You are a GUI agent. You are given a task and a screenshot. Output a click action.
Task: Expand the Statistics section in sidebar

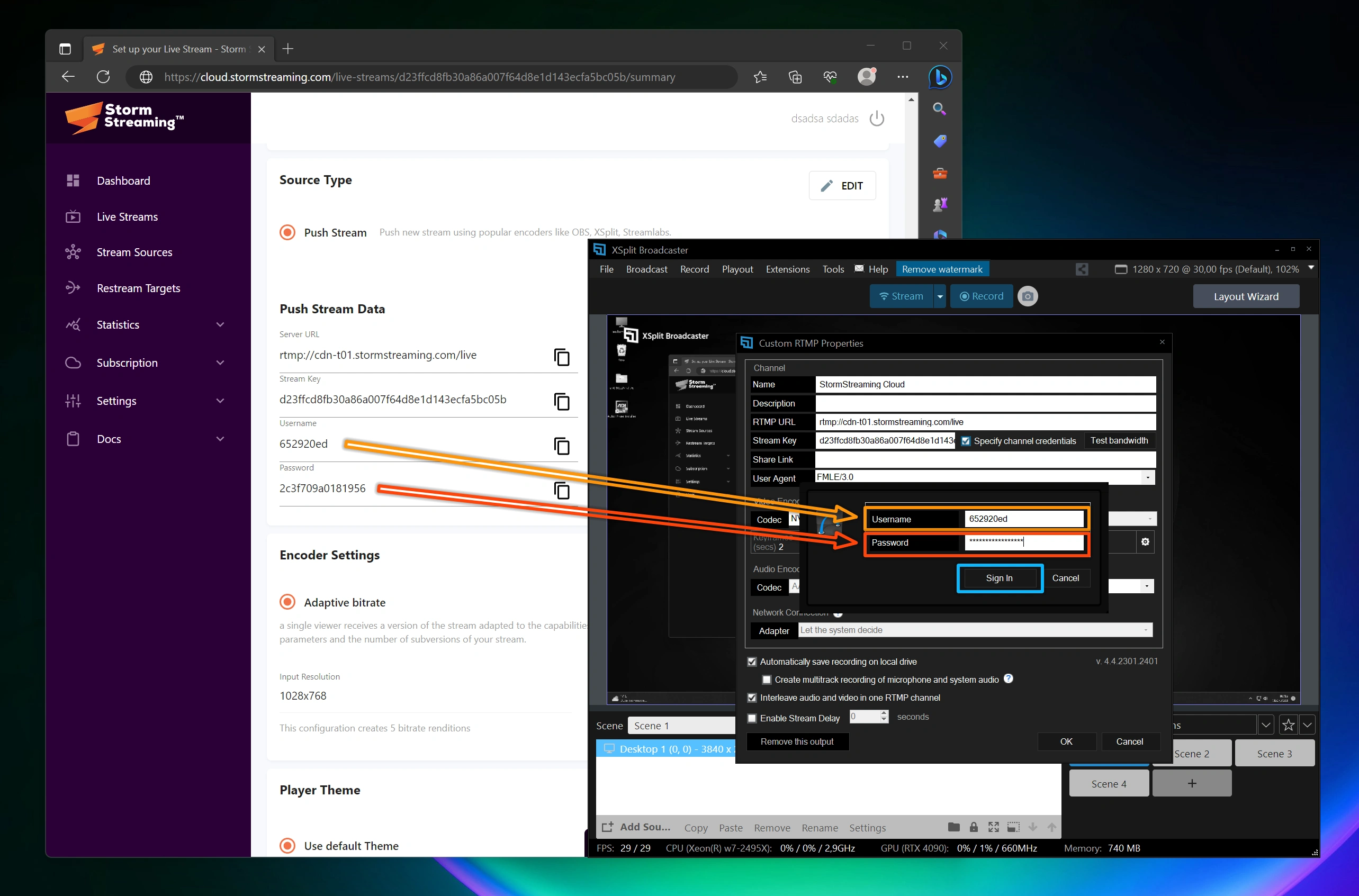tap(220, 324)
